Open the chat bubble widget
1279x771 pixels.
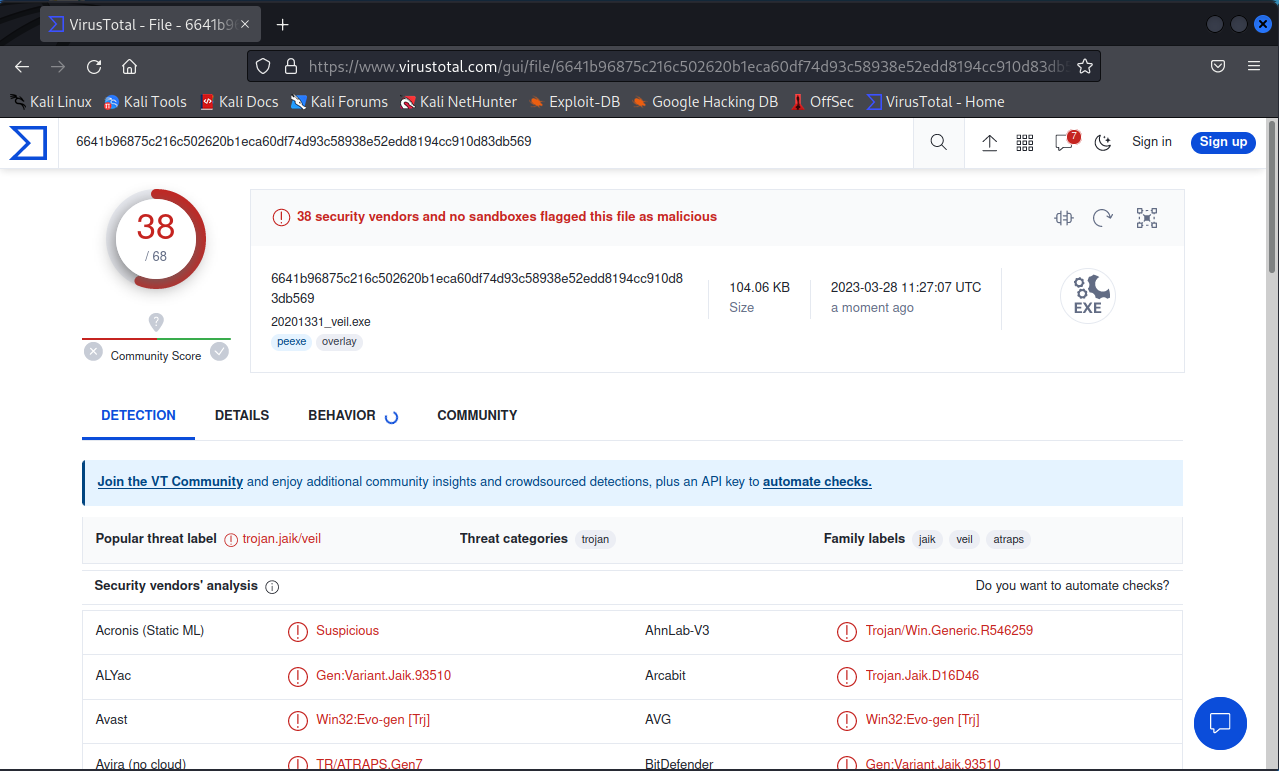(1220, 723)
